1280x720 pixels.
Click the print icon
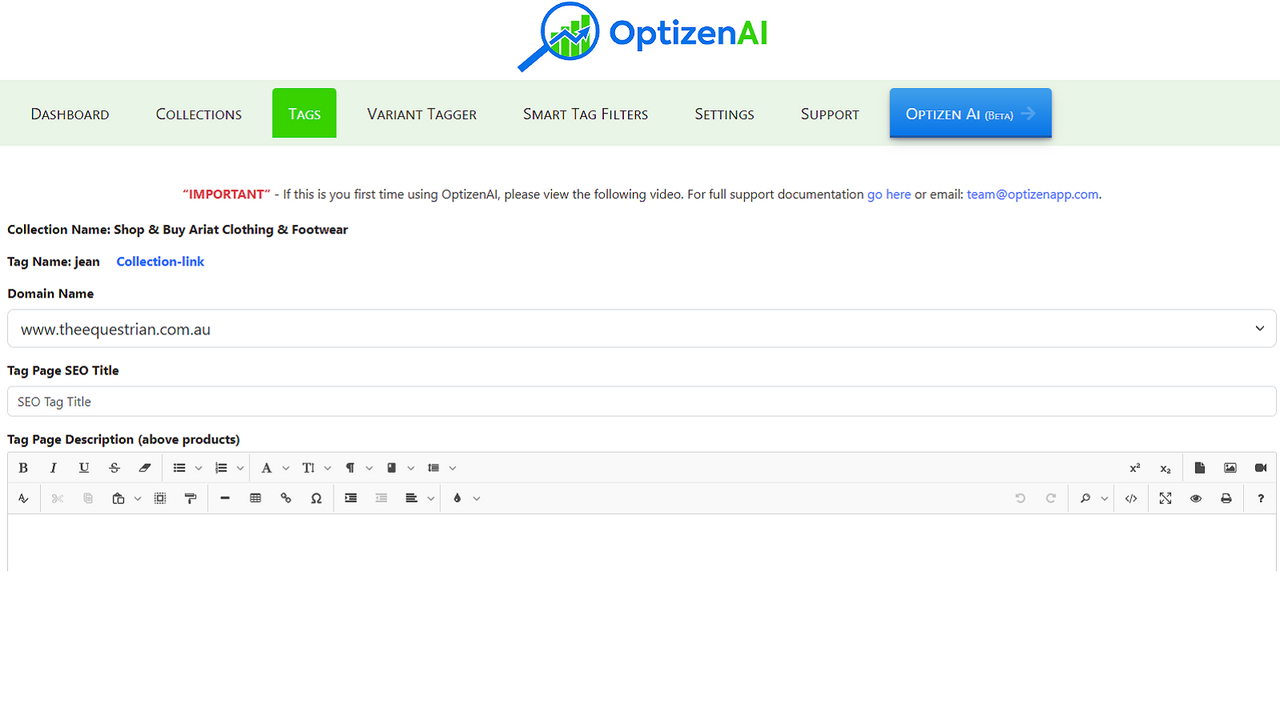(x=1226, y=498)
